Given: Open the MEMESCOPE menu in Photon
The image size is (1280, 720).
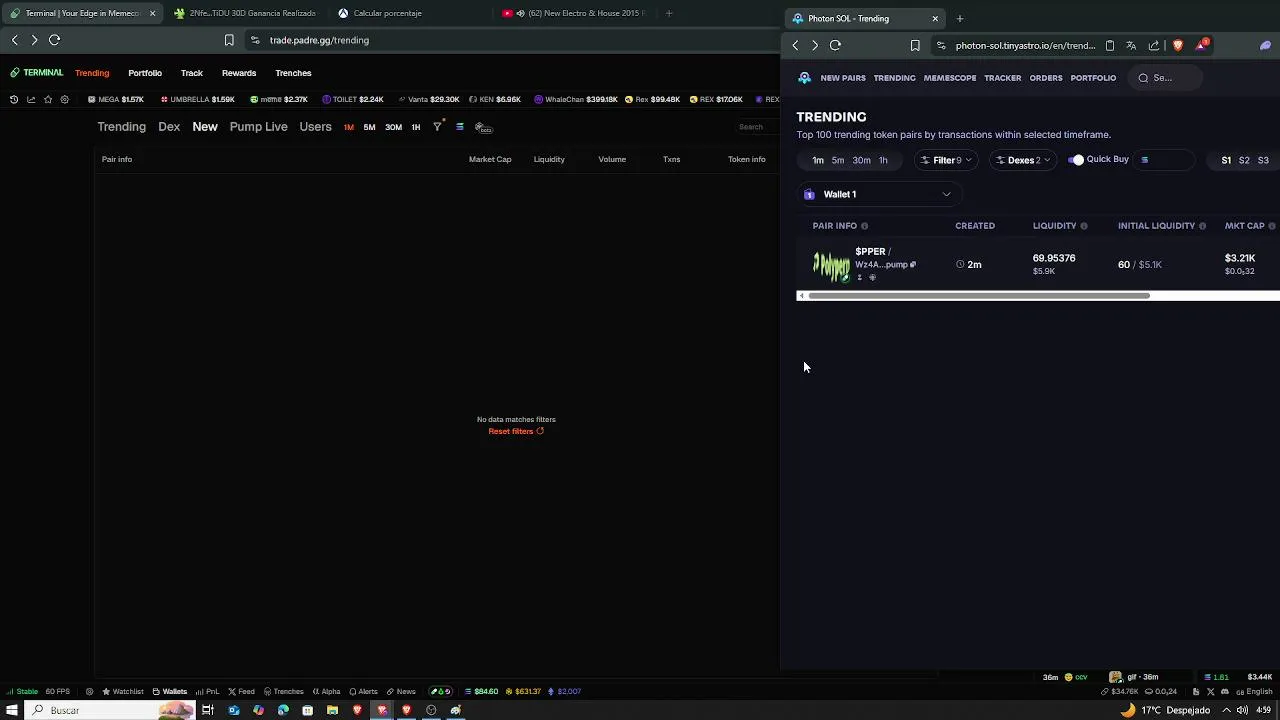Looking at the screenshot, I should point(950,78).
